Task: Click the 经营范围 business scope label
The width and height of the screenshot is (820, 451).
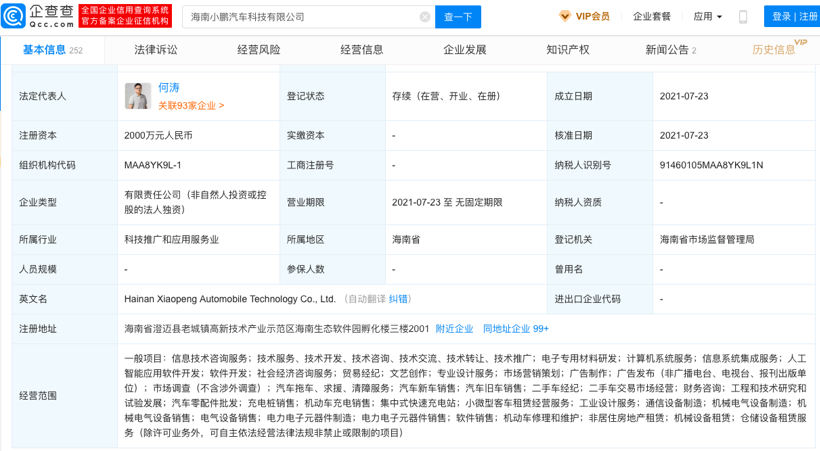Action: tap(38, 396)
